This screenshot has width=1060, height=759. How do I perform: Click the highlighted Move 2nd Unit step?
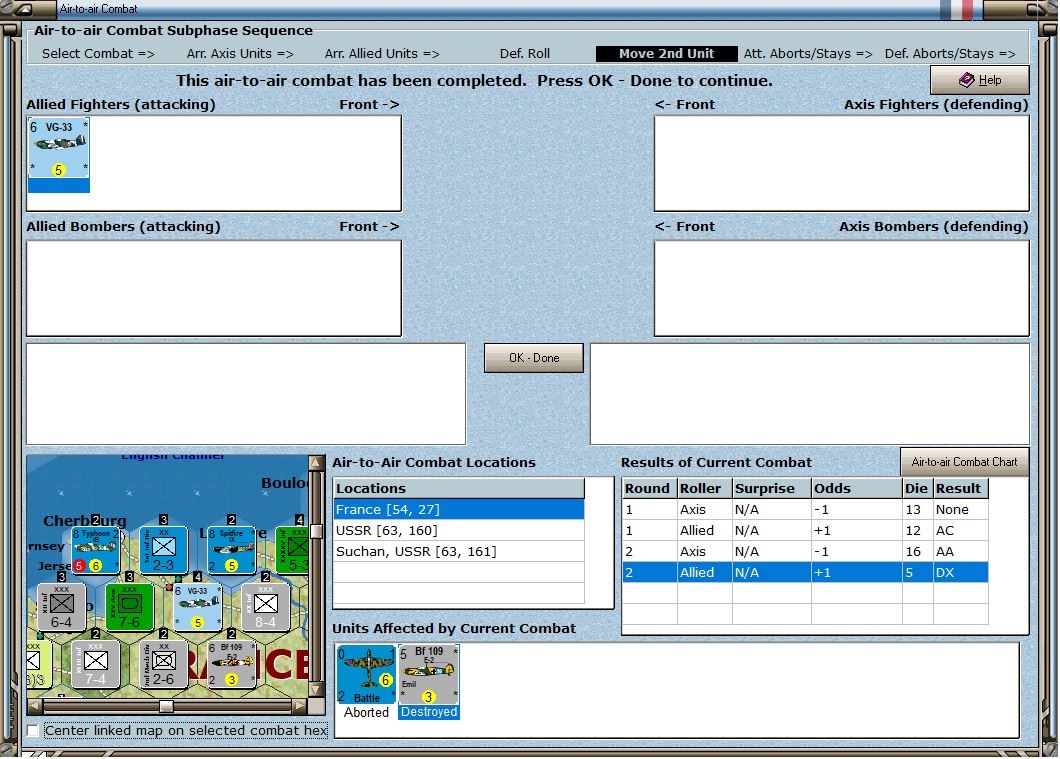click(667, 53)
